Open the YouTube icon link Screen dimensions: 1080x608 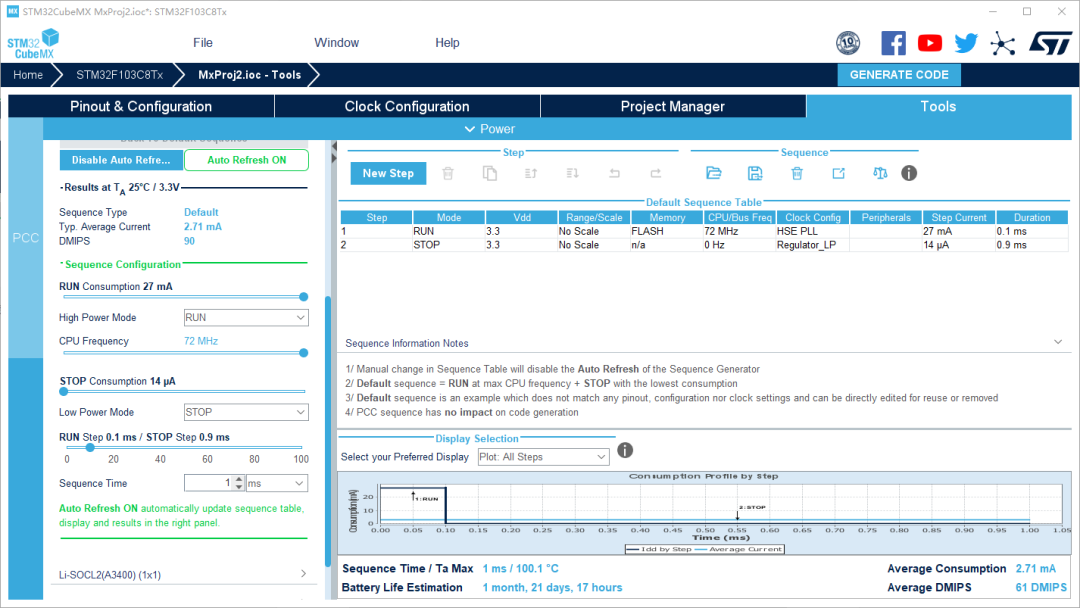pyautogui.click(x=930, y=43)
